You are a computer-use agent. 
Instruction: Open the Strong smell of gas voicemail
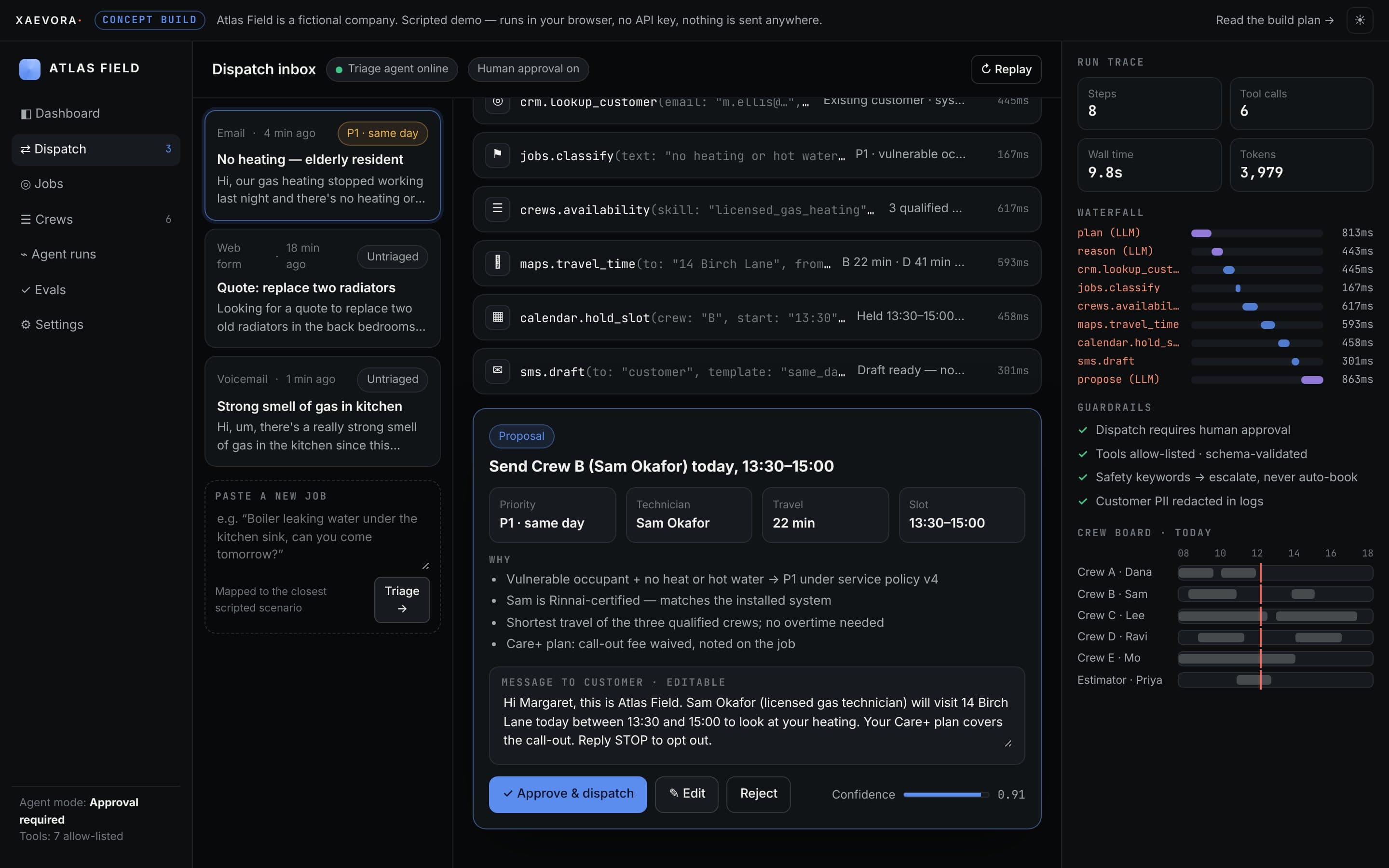pos(323,411)
